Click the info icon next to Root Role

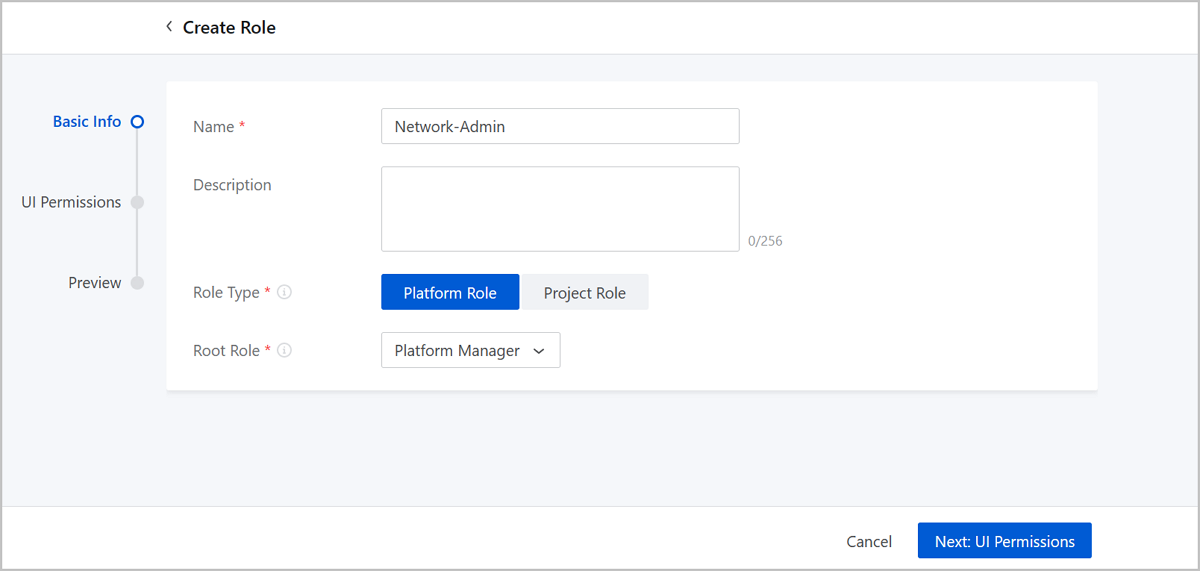pyautogui.click(x=284, y=351)
